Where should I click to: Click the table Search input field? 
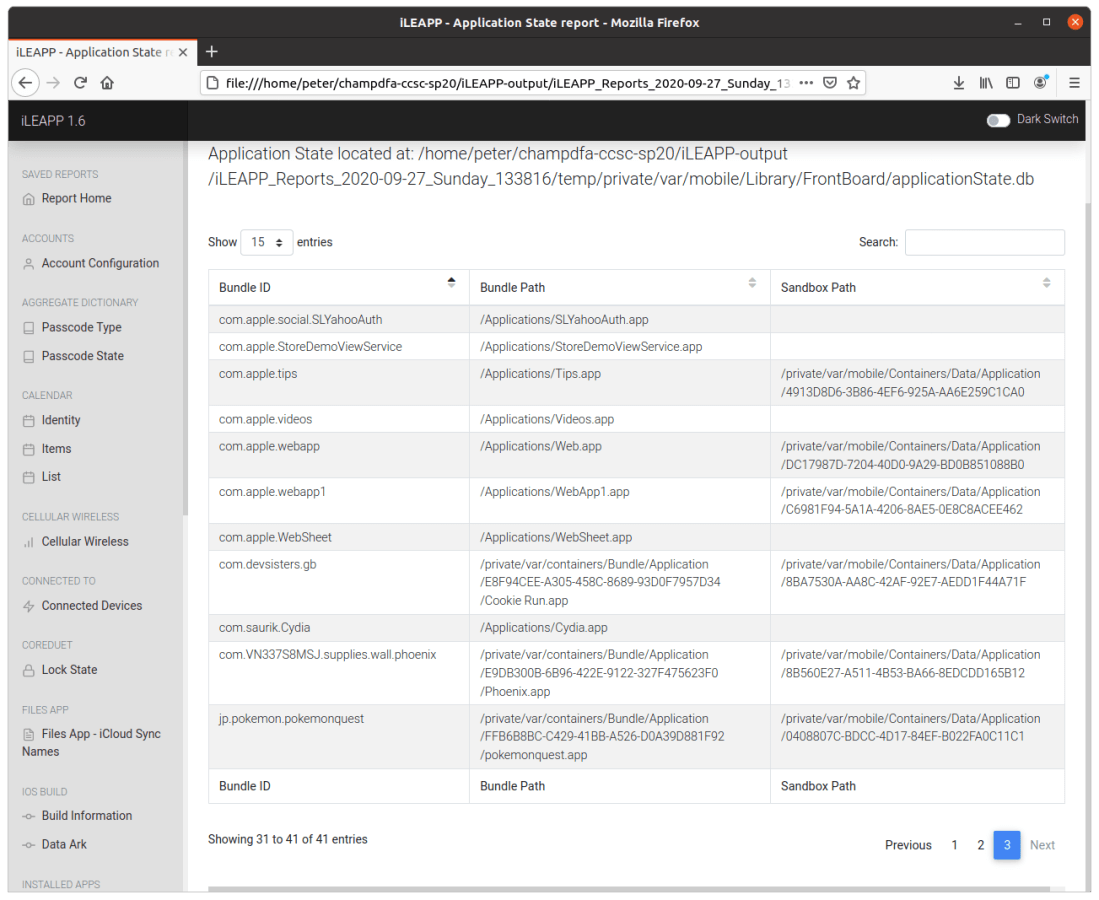(x=984, y=242)
